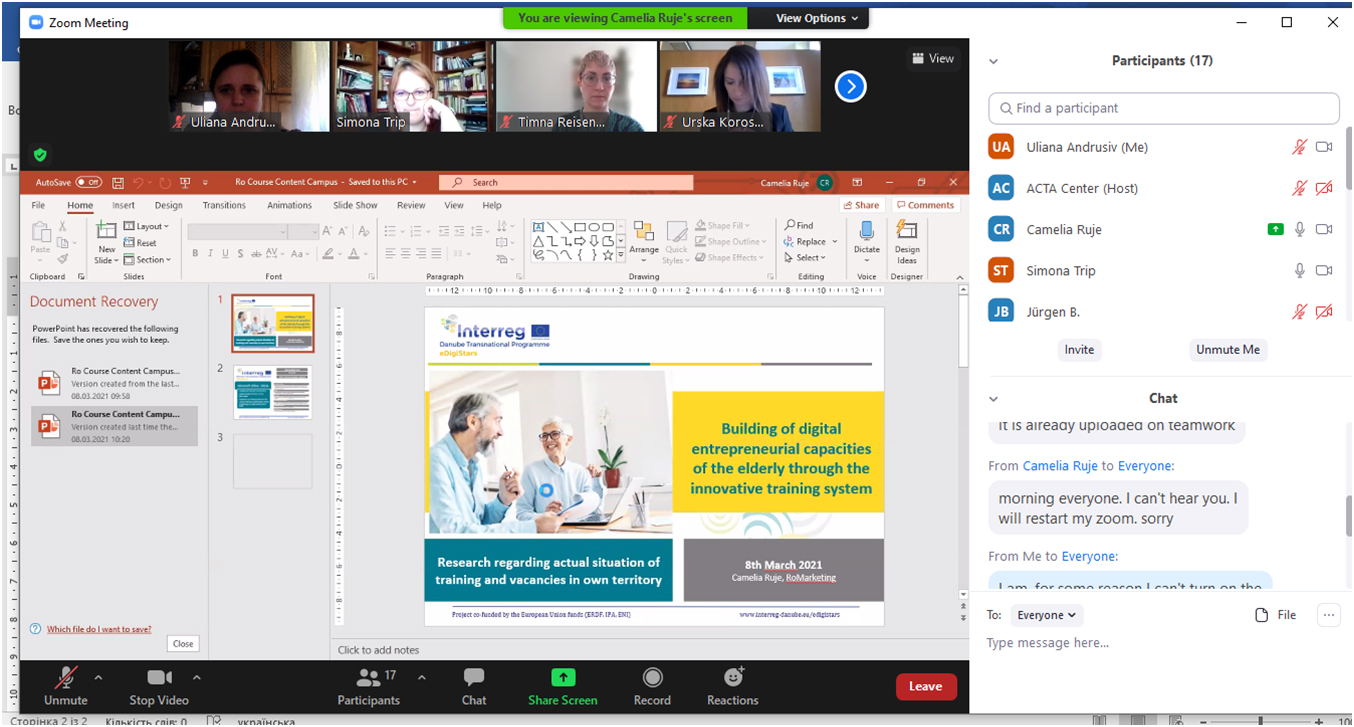This screenshot has height=727, width=1354.
Task: Open the Reactions icon in toolbar
Action: click(733, 678)
